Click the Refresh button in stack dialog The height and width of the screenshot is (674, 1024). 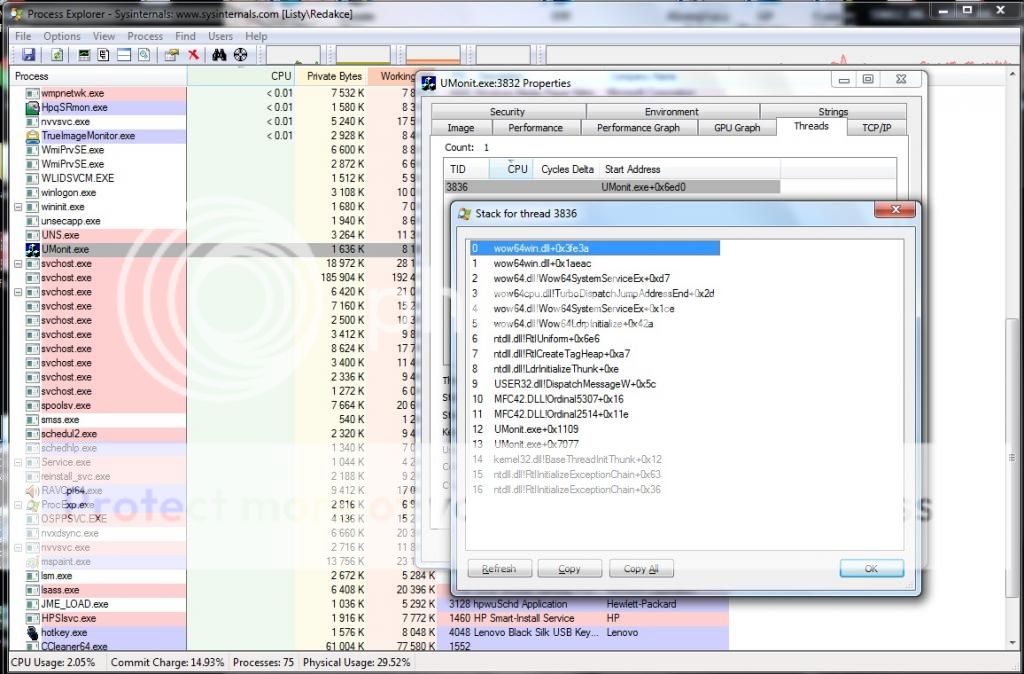(x=500, y=569)
